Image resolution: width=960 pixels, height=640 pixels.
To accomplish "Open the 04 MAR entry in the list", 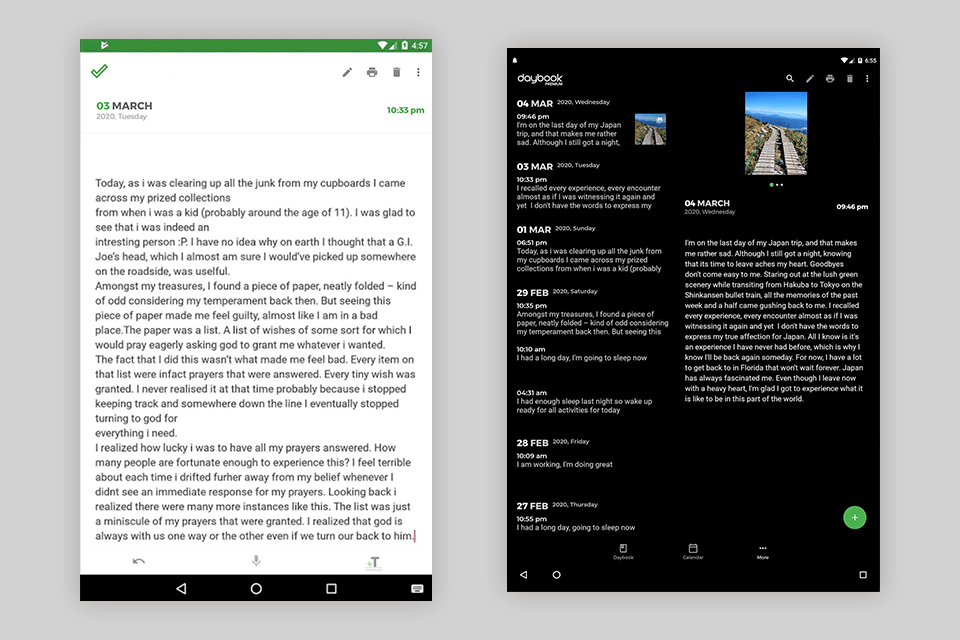I will point(591,123).
